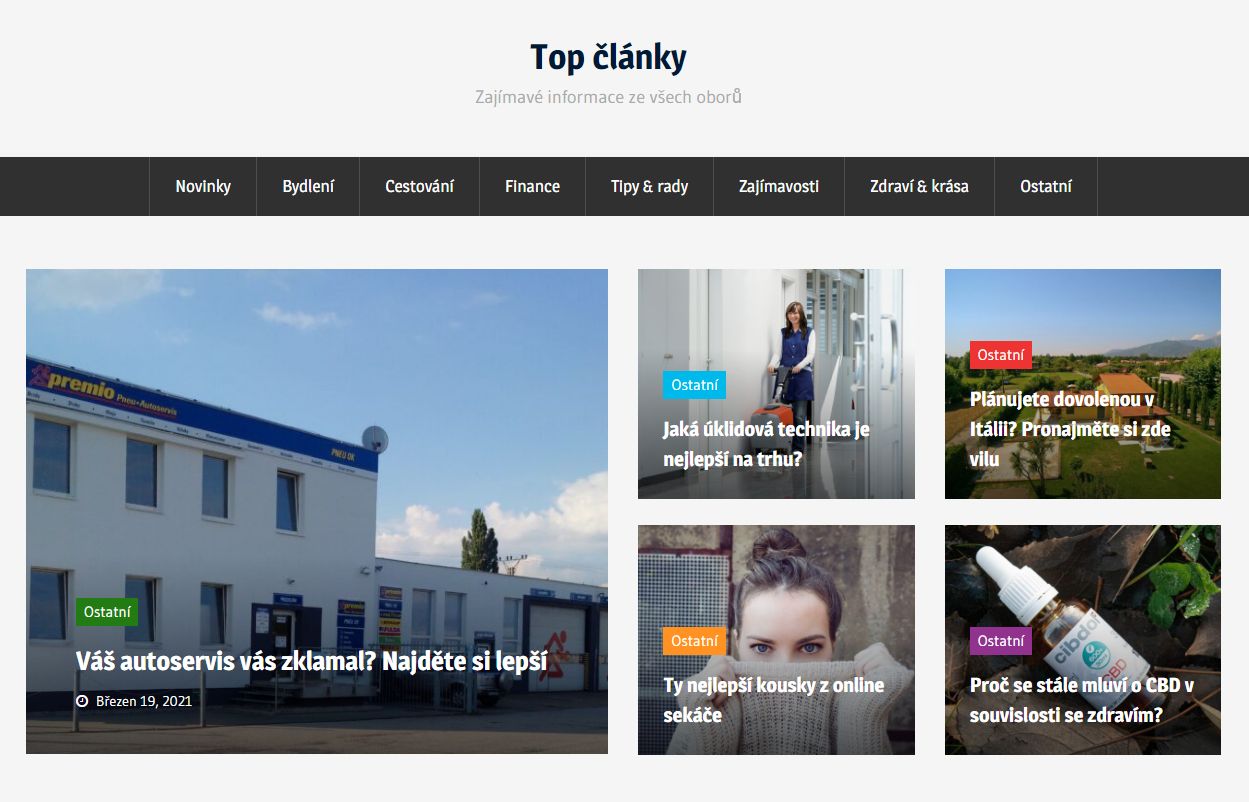Screen dimensions: 1249x802
Task: Click the red Ostatní tag on the Italy villa article
Action: 1001,355
